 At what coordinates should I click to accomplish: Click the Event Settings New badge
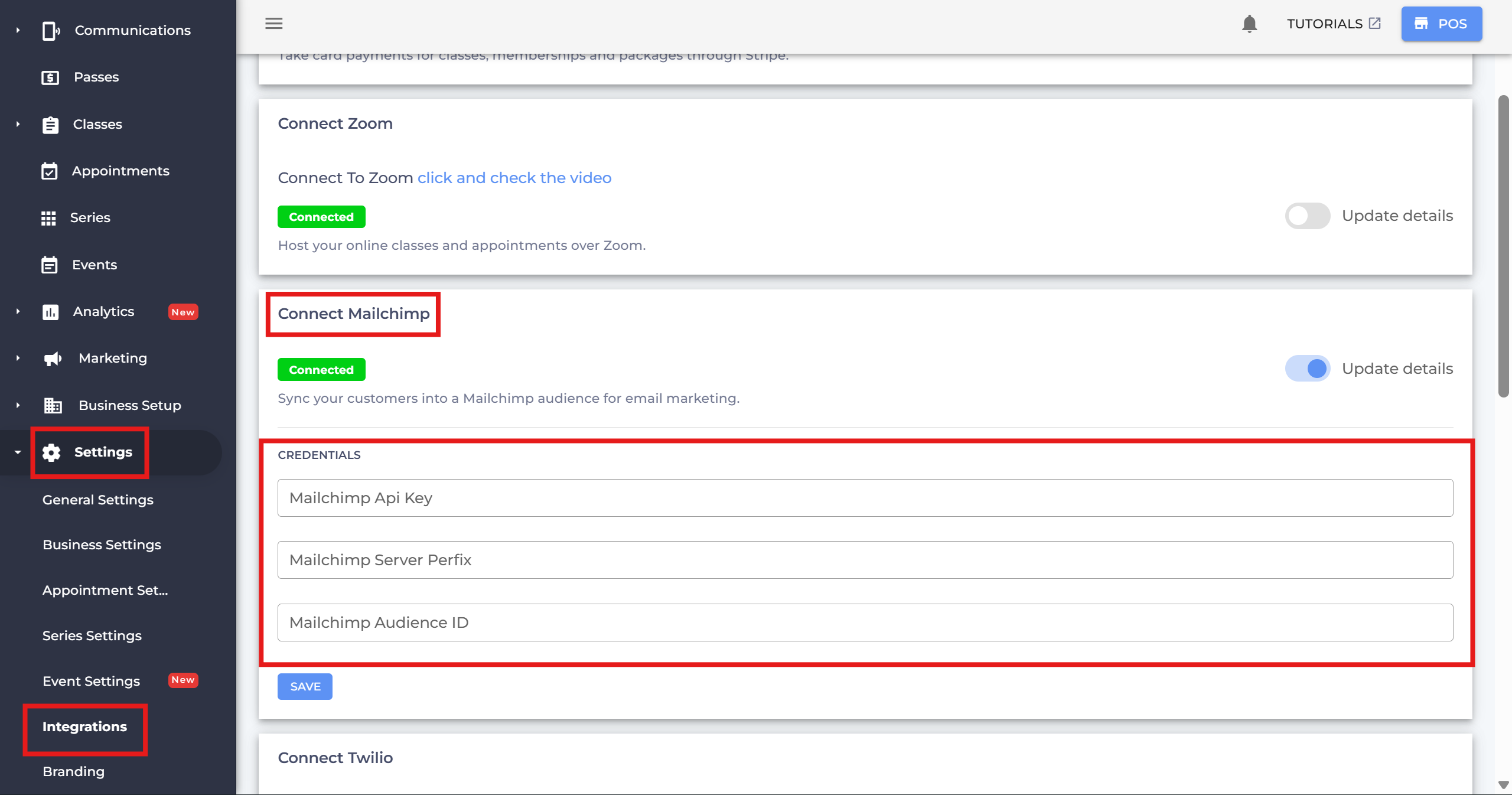tap(183, 680)
